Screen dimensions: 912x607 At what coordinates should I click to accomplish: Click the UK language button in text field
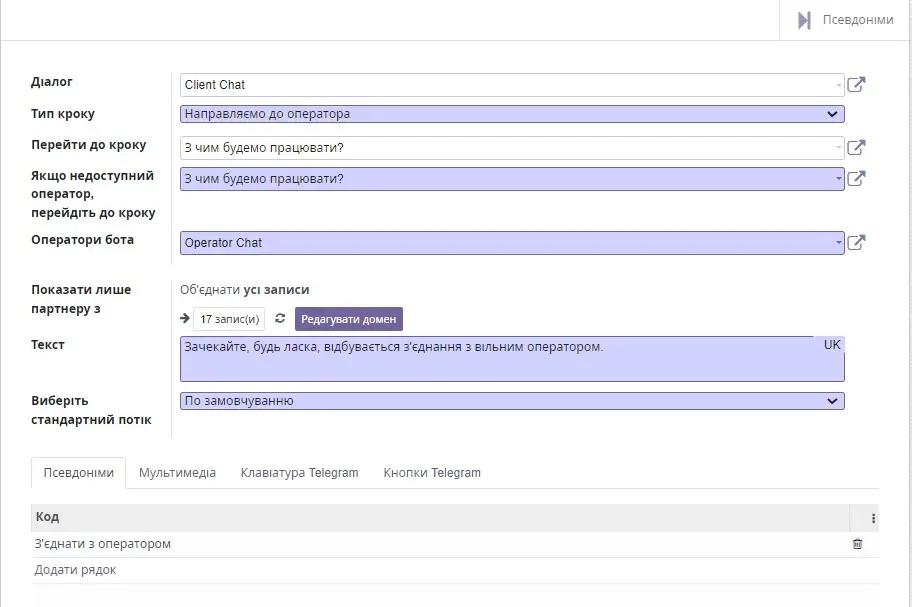[x=832, y=345]
